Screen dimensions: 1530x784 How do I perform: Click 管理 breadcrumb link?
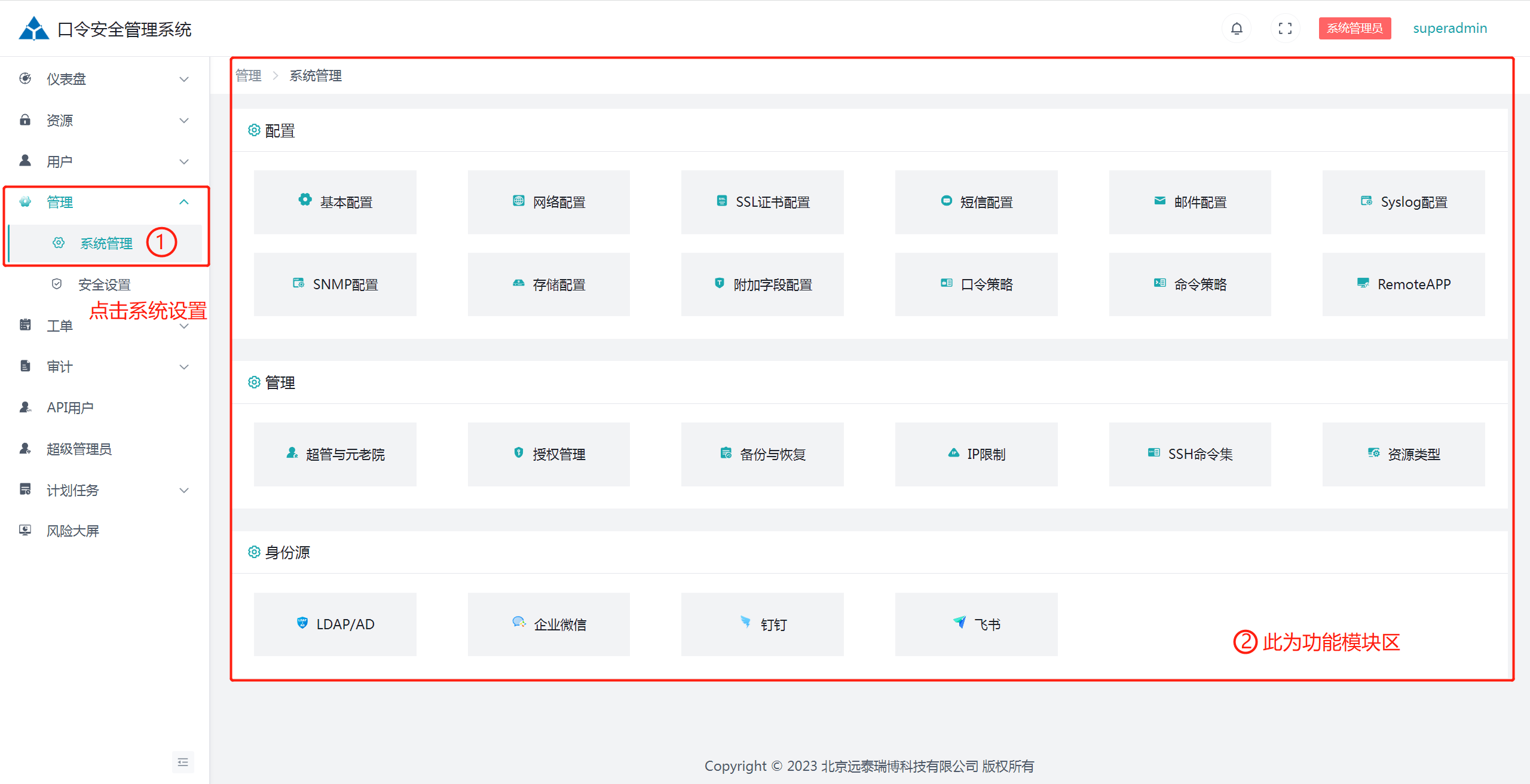(248, 76)
